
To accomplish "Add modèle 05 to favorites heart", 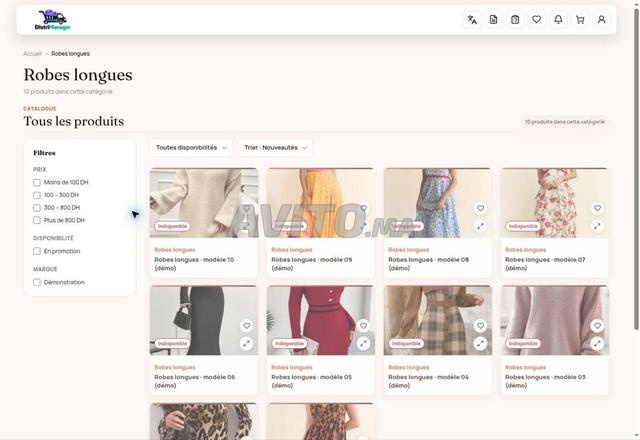I will pos(363,326).
